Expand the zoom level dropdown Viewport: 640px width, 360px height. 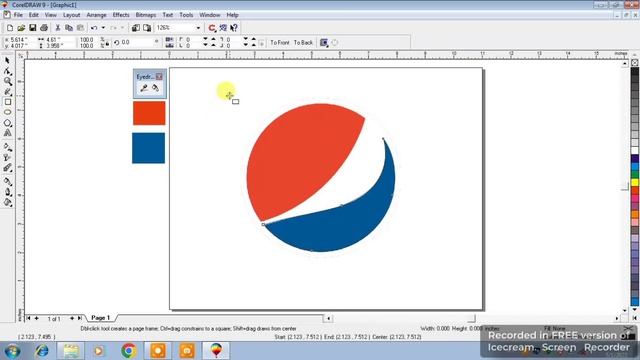[198, 28]
